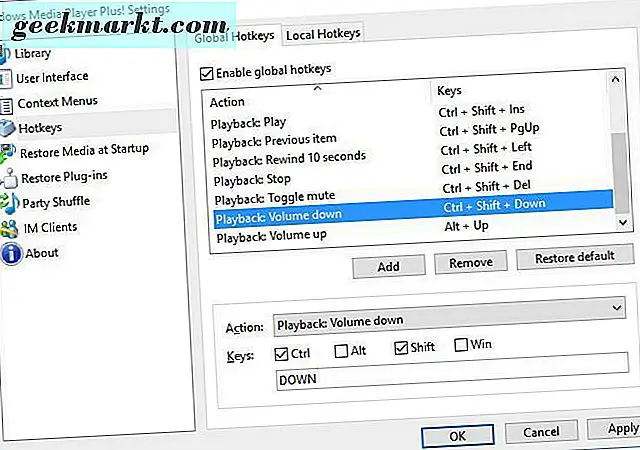Open Context Menus settings icon
The image size is (640, 450).
click(x=7, y=103)
